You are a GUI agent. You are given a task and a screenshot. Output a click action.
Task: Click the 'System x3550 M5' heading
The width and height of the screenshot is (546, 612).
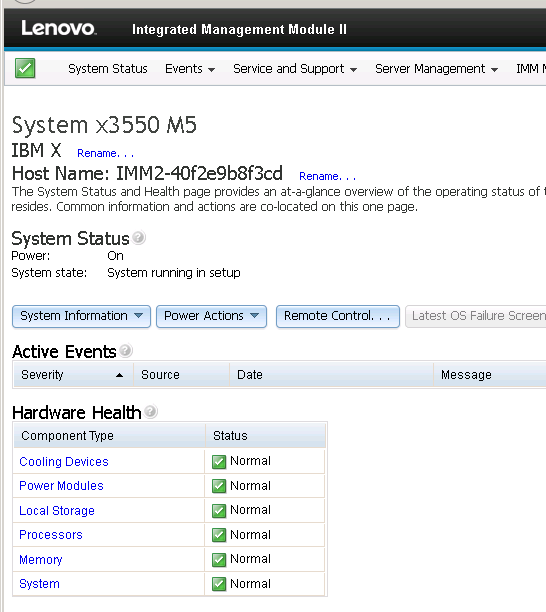point(104,125)
